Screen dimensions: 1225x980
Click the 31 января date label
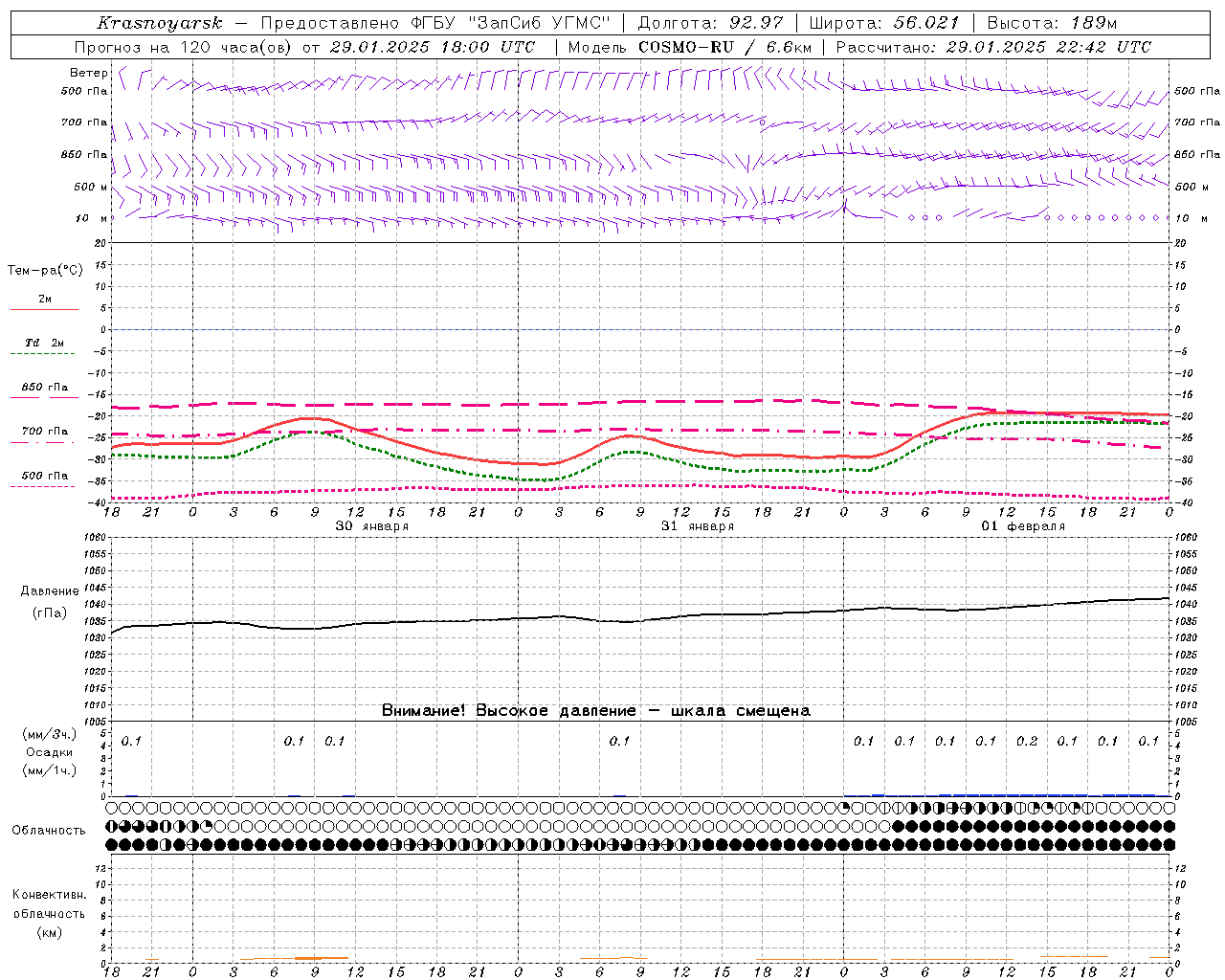click(698, 526)
